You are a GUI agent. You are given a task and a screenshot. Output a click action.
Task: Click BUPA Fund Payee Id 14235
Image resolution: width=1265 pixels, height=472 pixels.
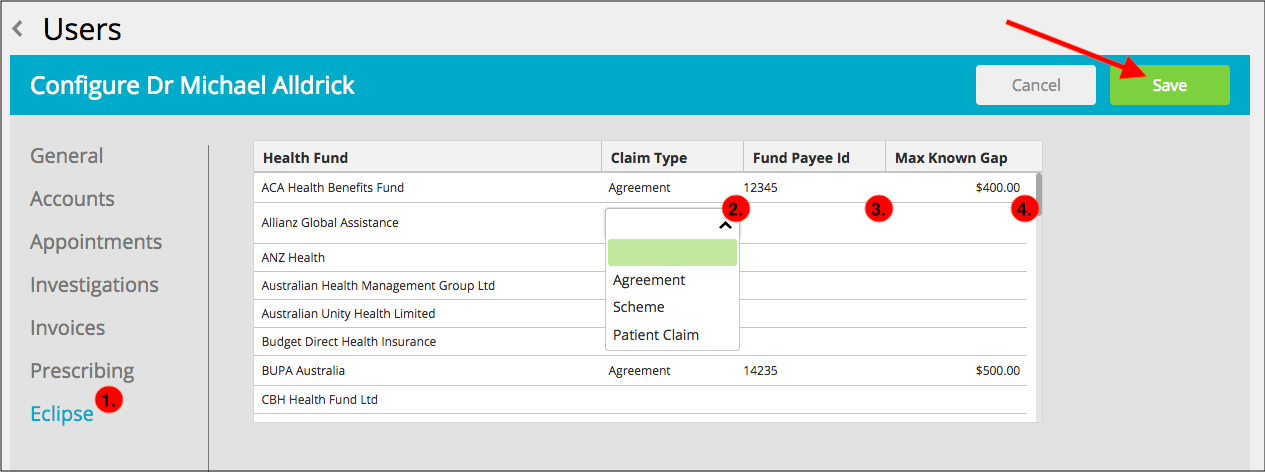coord(760,371)
